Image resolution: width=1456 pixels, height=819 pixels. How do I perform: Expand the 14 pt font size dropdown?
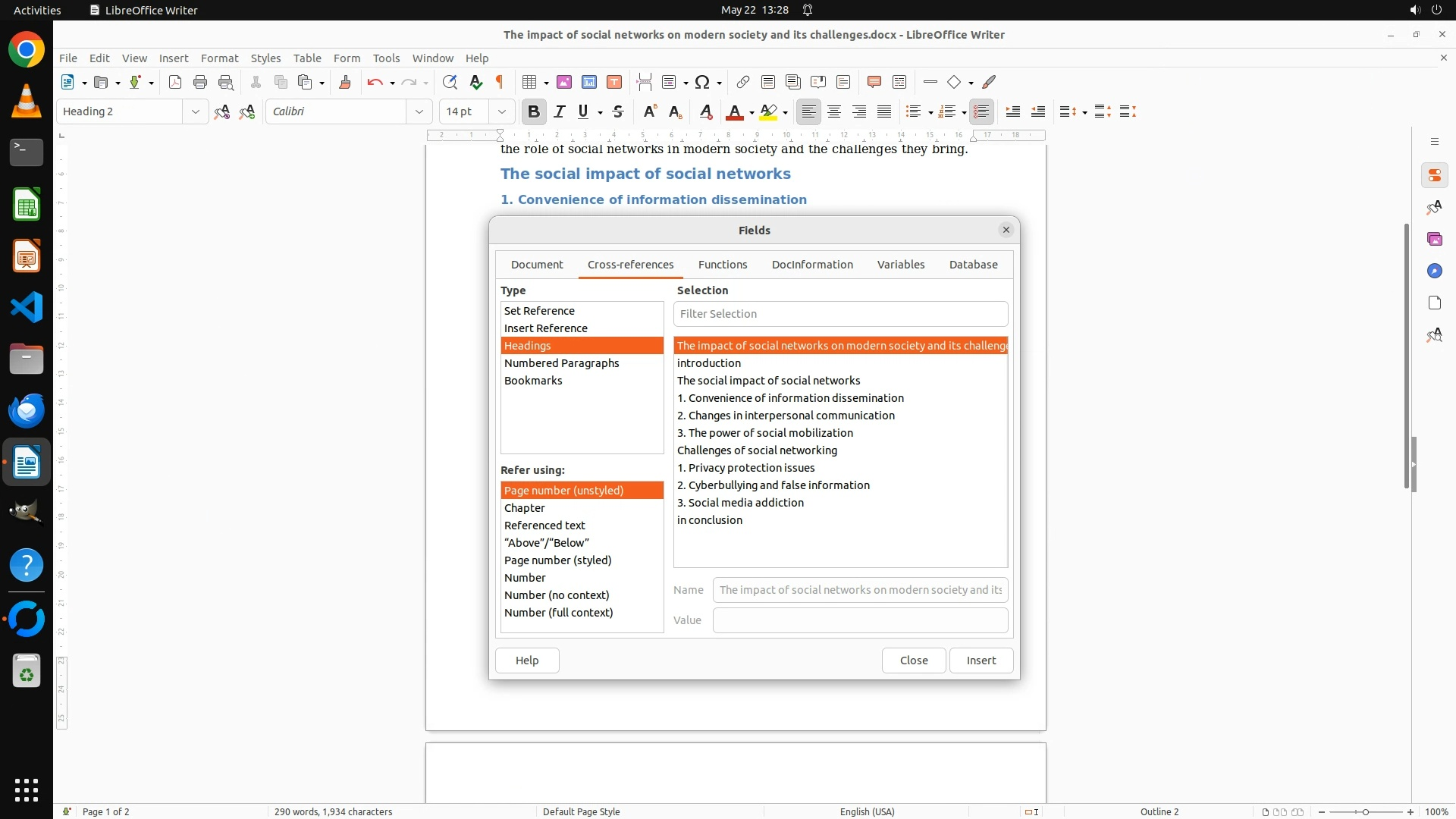click(501, 111)
